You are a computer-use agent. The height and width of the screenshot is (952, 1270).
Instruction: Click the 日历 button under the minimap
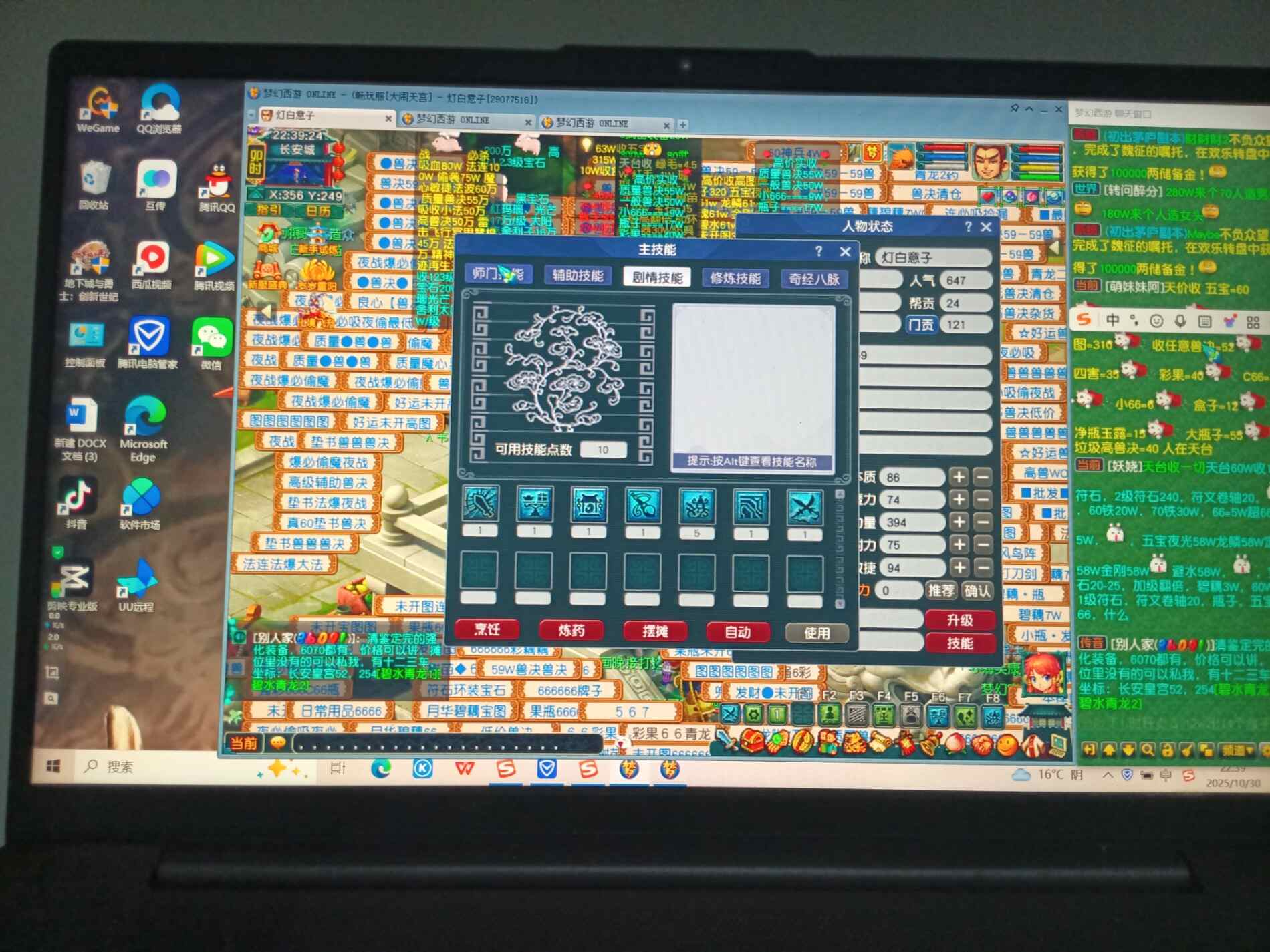pos(318,212)
